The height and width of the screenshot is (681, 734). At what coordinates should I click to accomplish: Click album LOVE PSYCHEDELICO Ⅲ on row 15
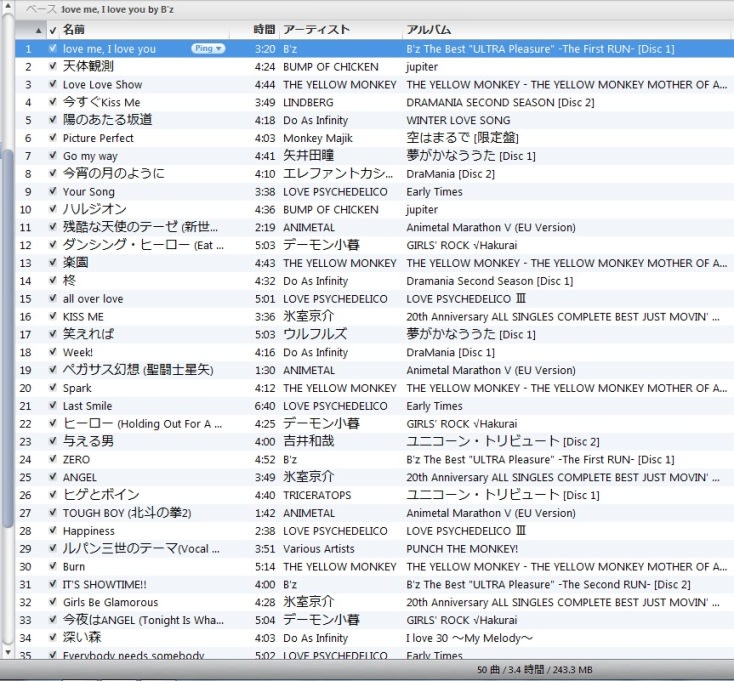click(466, 299)
